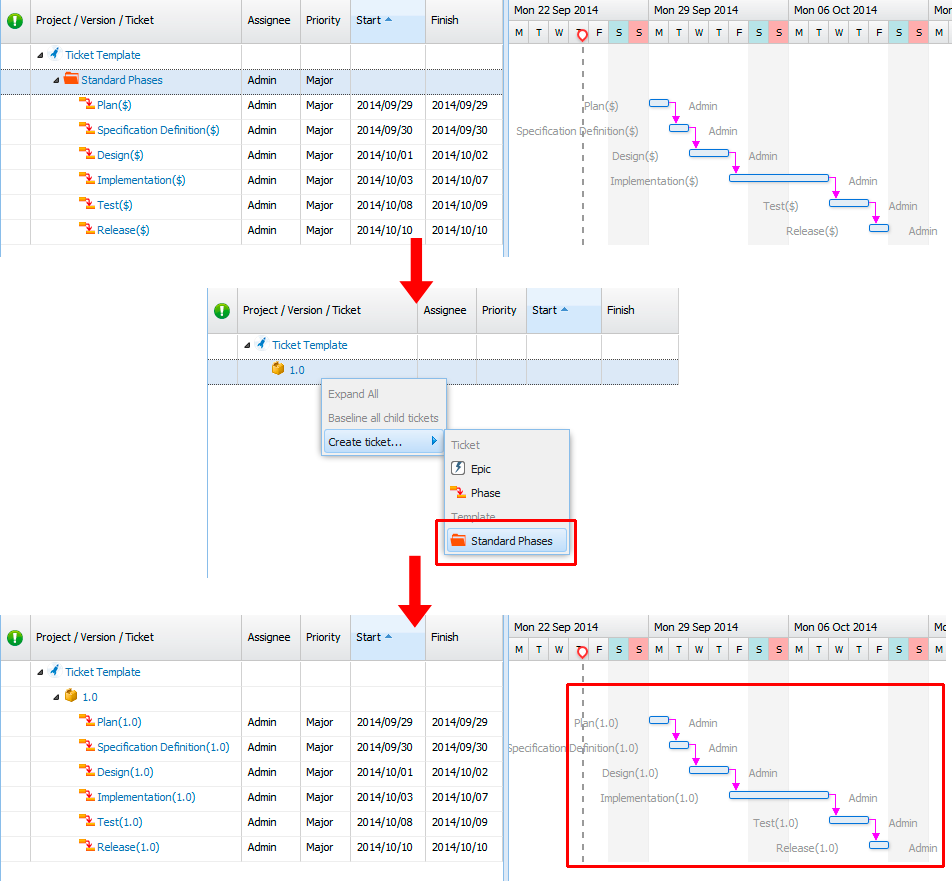The height and width of the screenshot is (881, 952).
Task: Open the Specification Definition($) ticket link
Action: pyautogui.click(x=158, y=130)
